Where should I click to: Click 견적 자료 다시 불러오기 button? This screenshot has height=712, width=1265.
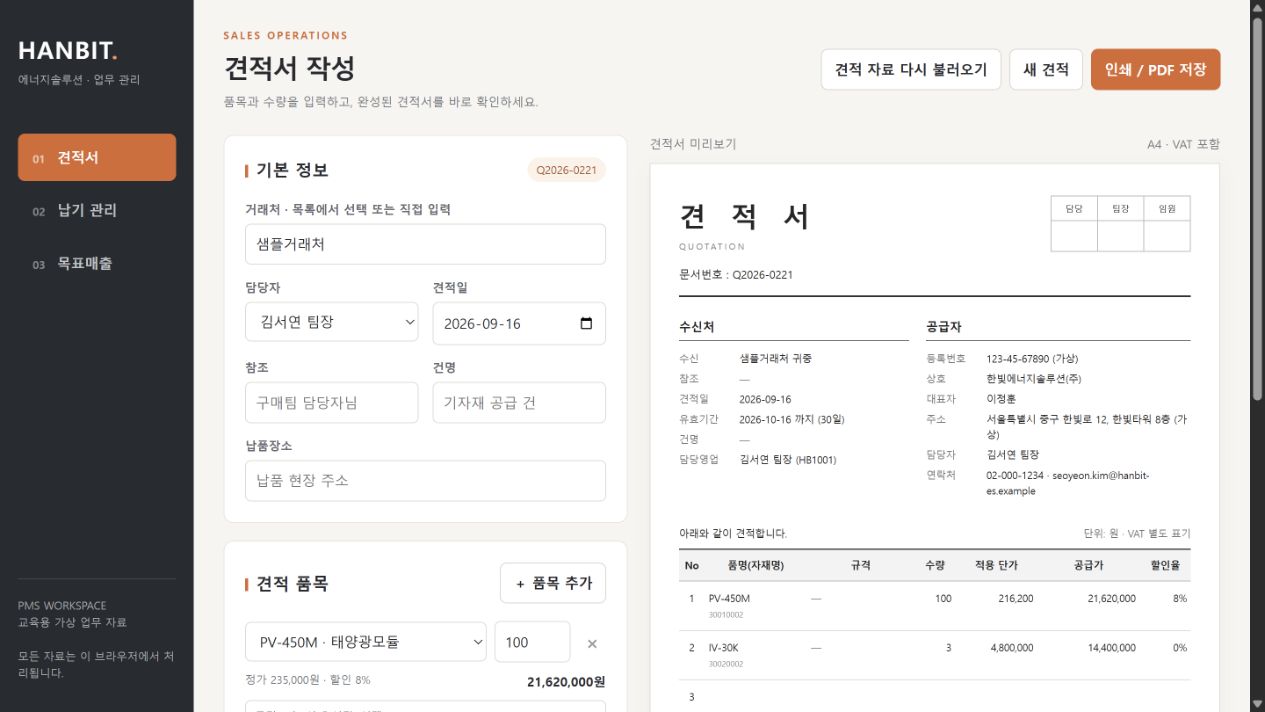click(911, 70)
